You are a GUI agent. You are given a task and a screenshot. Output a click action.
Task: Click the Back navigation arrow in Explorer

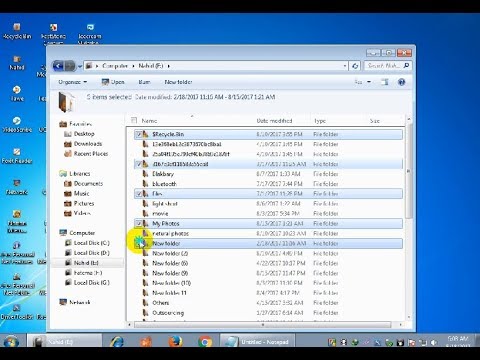coord(58,66)
